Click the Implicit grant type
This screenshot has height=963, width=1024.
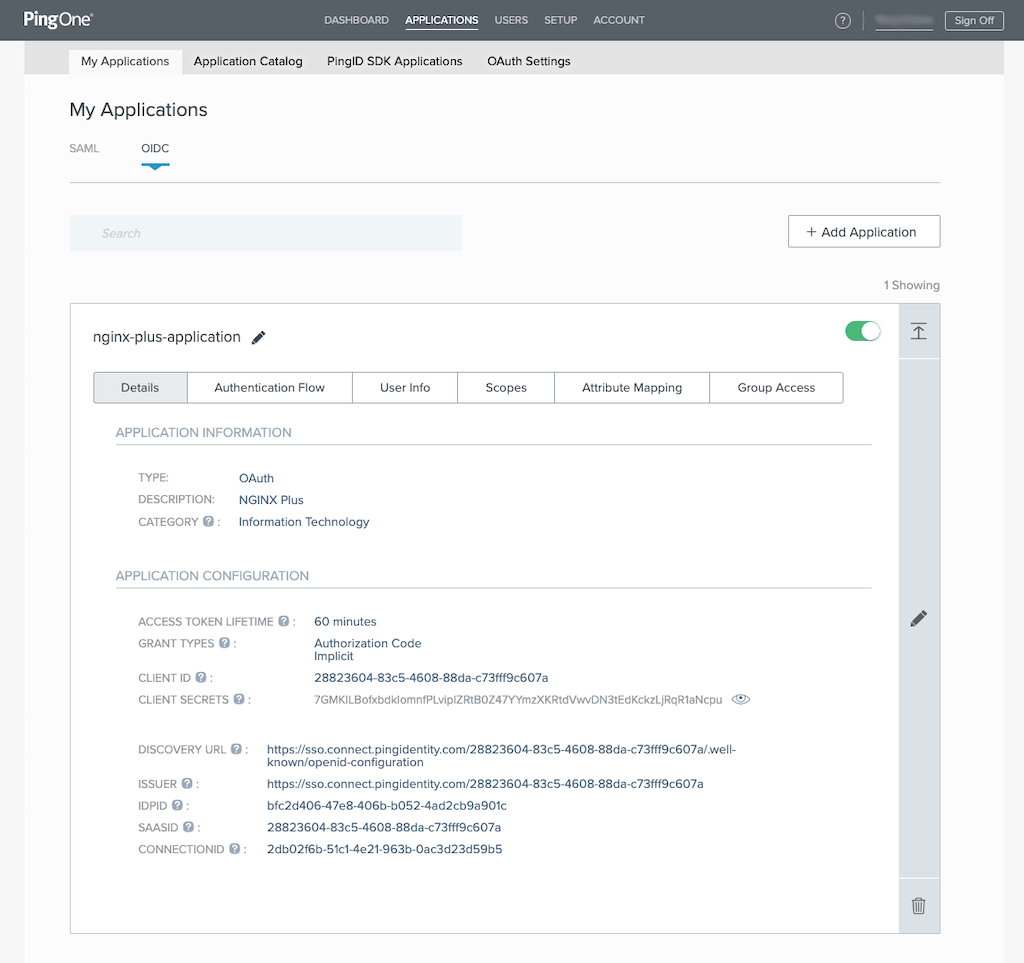click(334, 656)
